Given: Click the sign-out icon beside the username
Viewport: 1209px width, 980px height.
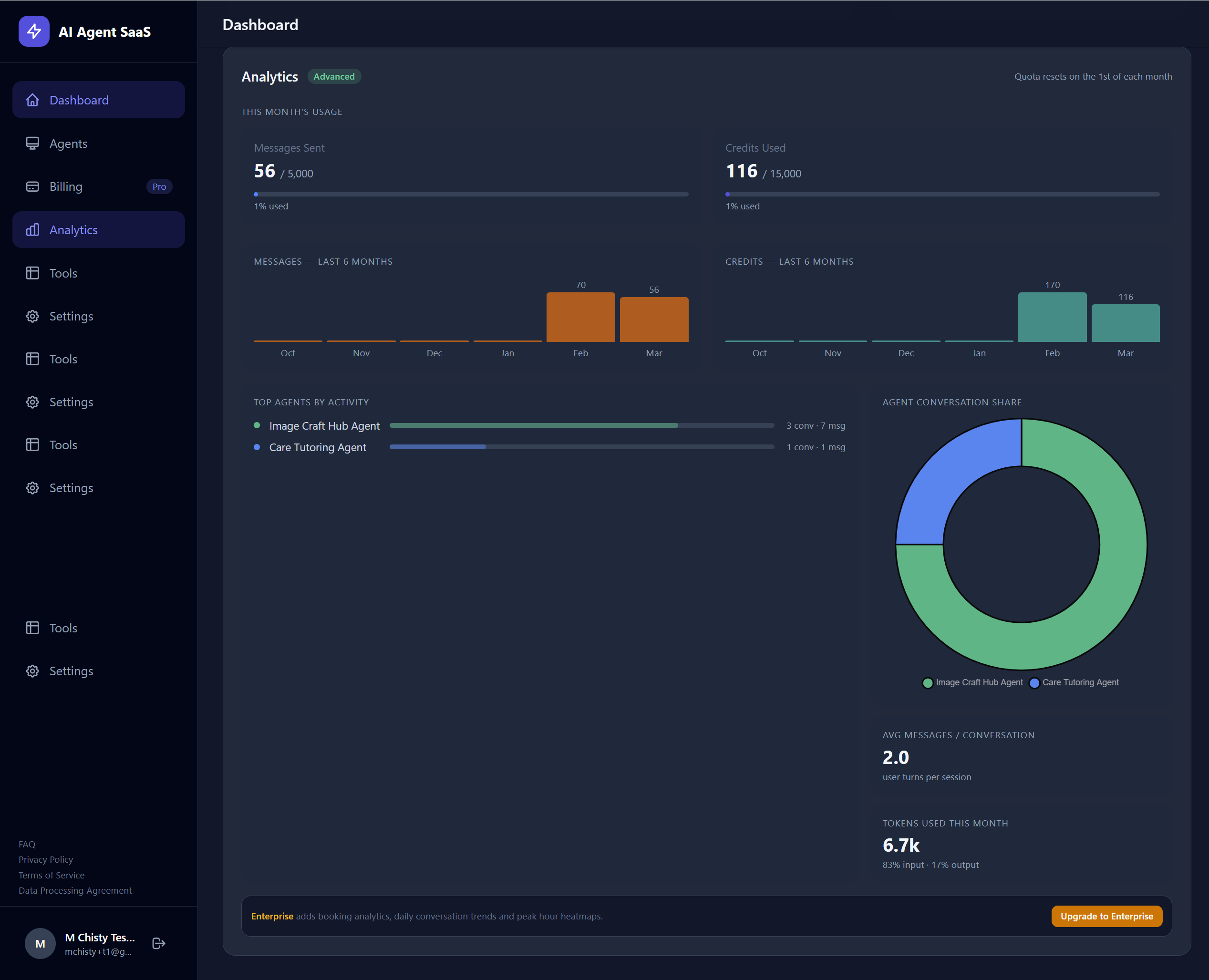Looking at the screenshot, I should pyautogui.click(x=158, y=943).
